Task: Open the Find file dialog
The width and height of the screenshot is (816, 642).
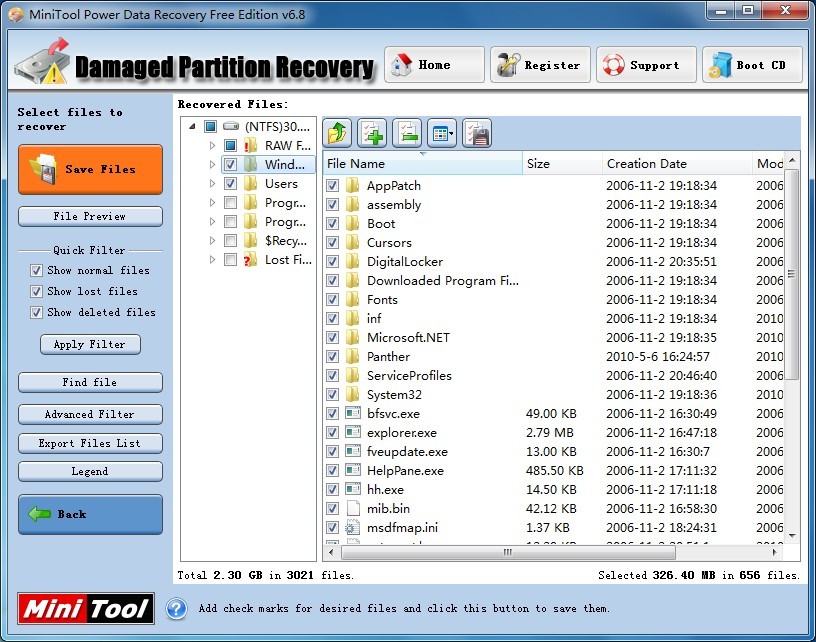Action: 90,382
